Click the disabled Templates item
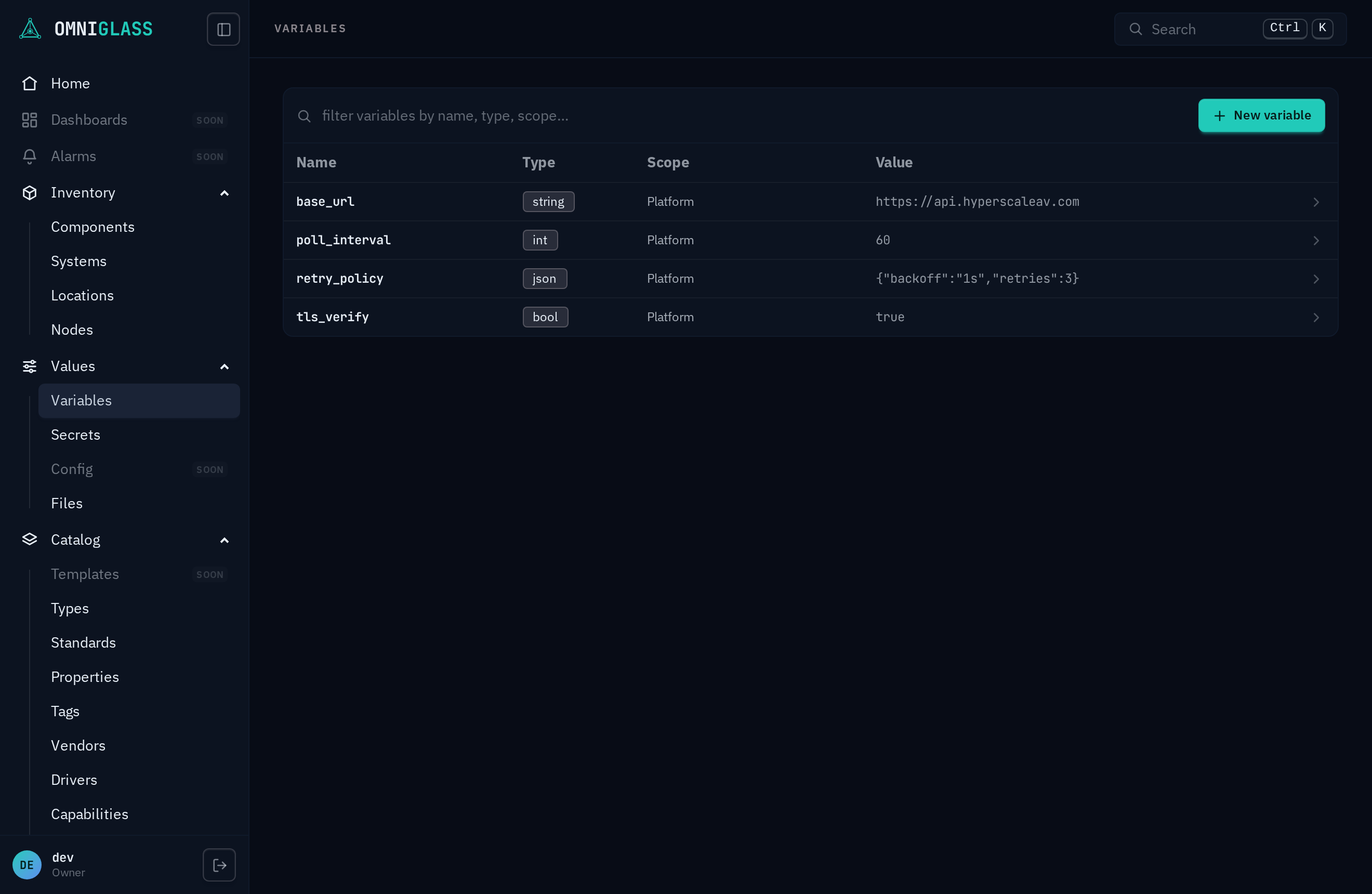The width and height of the screenshot is (1372, 894). pos(139,574)
